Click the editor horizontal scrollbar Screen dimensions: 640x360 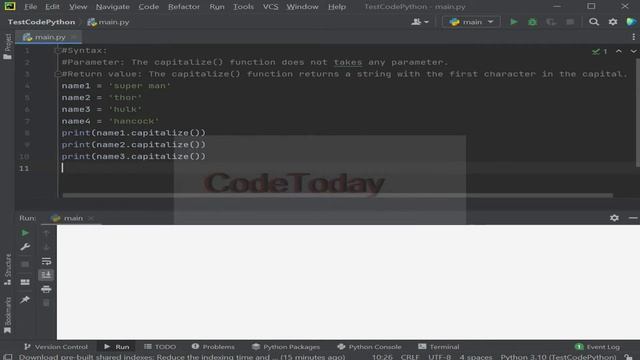[x=337, y=196]
